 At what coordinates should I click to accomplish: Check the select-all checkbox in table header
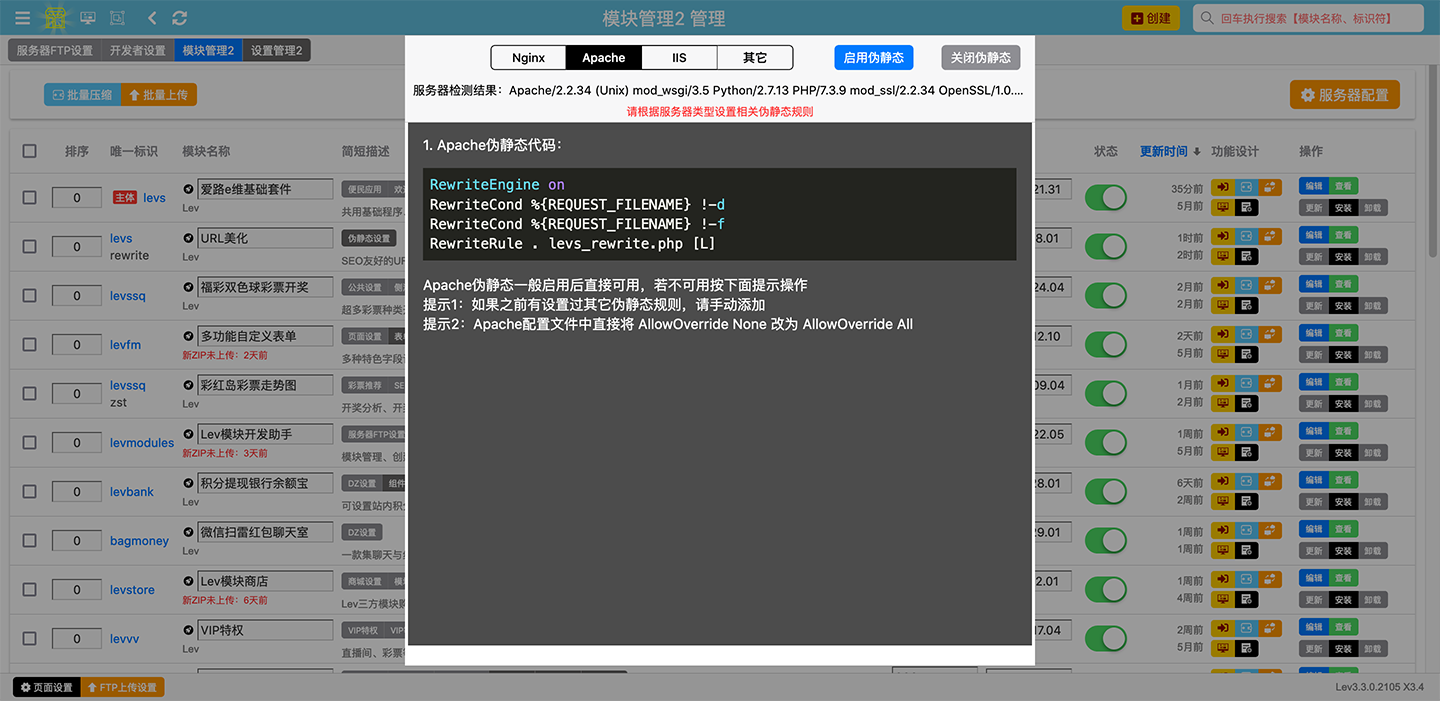click(x=29, y=151)
